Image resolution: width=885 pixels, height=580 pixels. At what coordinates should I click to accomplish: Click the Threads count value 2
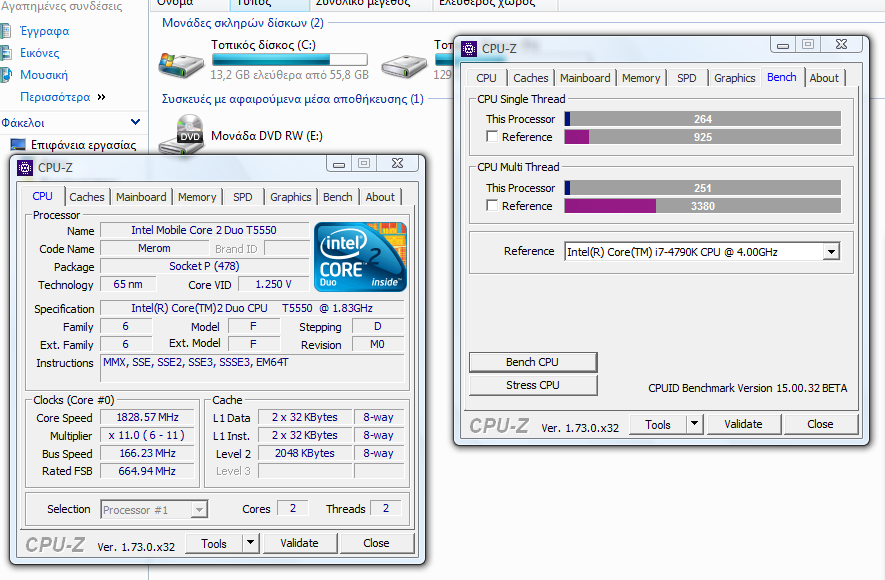coord(386,508)
